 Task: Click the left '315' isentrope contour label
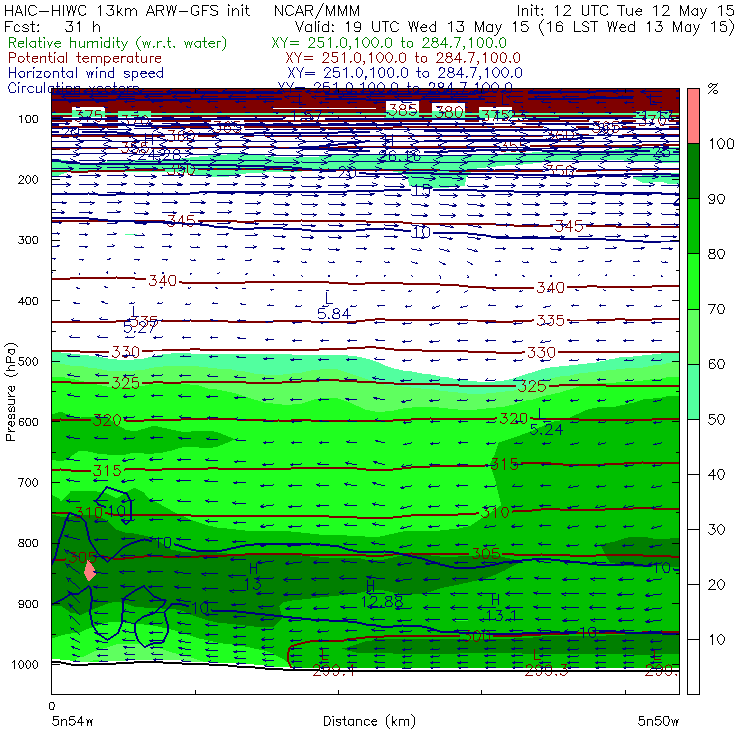(x=107, y=471)
